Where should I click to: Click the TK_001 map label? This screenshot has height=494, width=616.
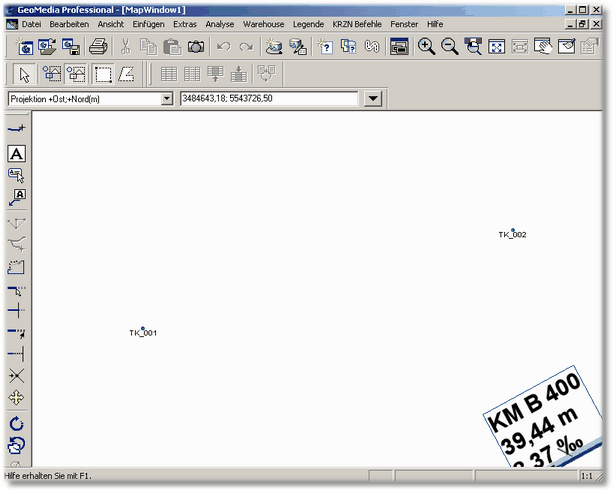coord(144,333)
